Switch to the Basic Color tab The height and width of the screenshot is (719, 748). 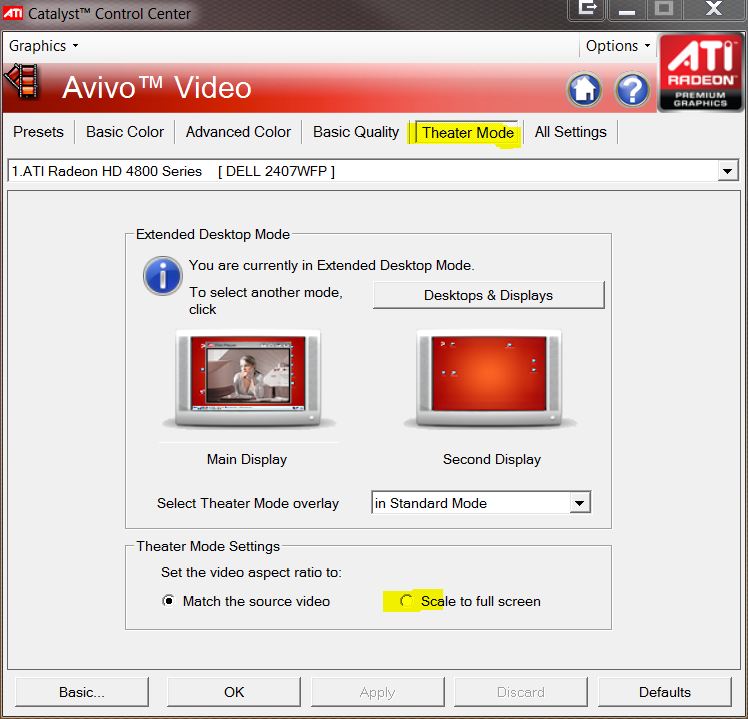tap(125, 132)
